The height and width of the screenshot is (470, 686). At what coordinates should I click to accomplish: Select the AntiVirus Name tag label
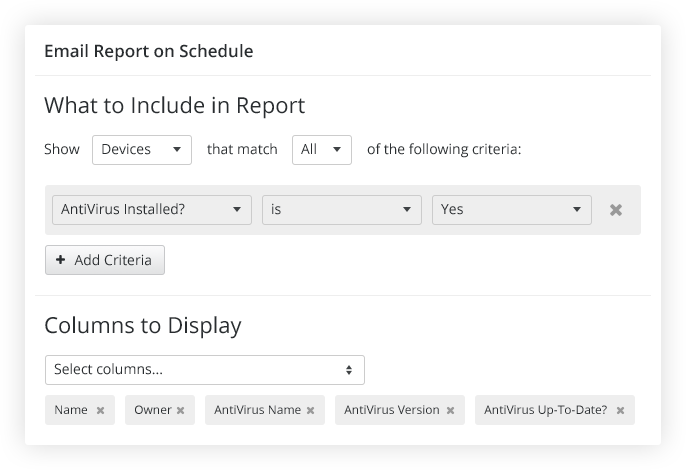point(257,410)
